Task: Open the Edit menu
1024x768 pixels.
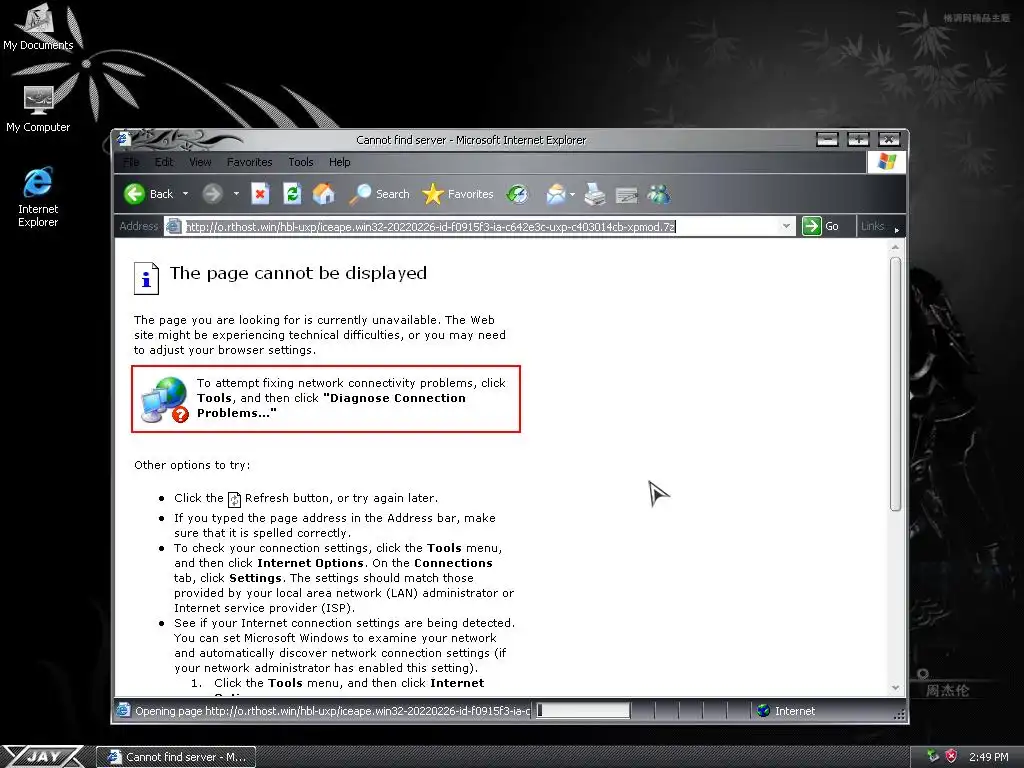Action: click(164, 162)
